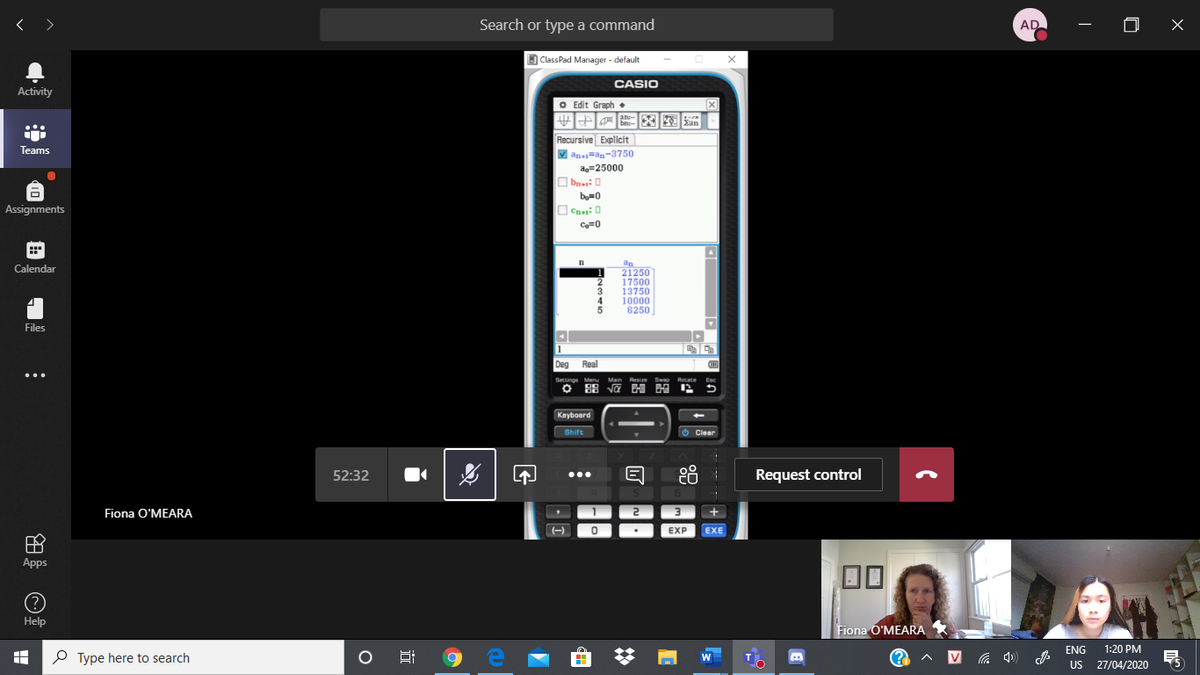
Task: Open the Edit menu in ClassPad
Action: tap(580, 105)
